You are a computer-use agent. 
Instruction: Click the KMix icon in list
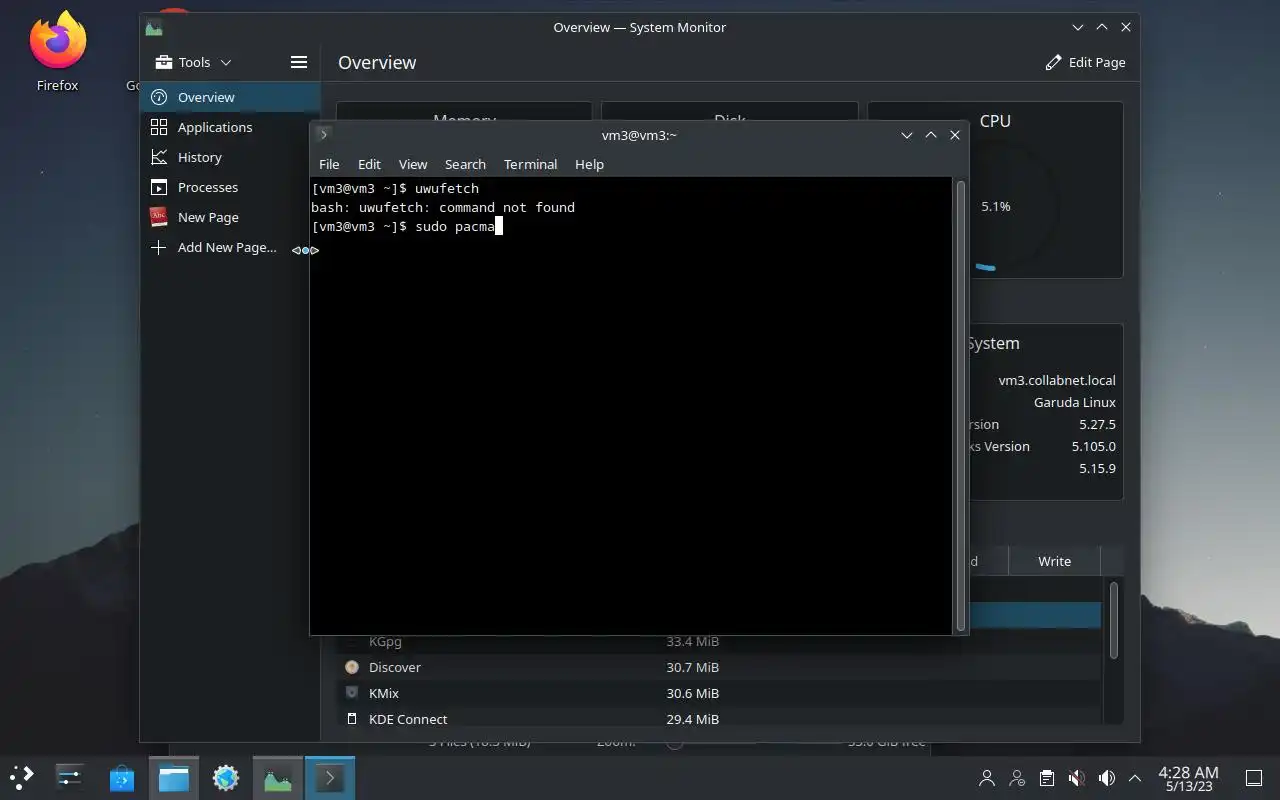click(351, 693)
